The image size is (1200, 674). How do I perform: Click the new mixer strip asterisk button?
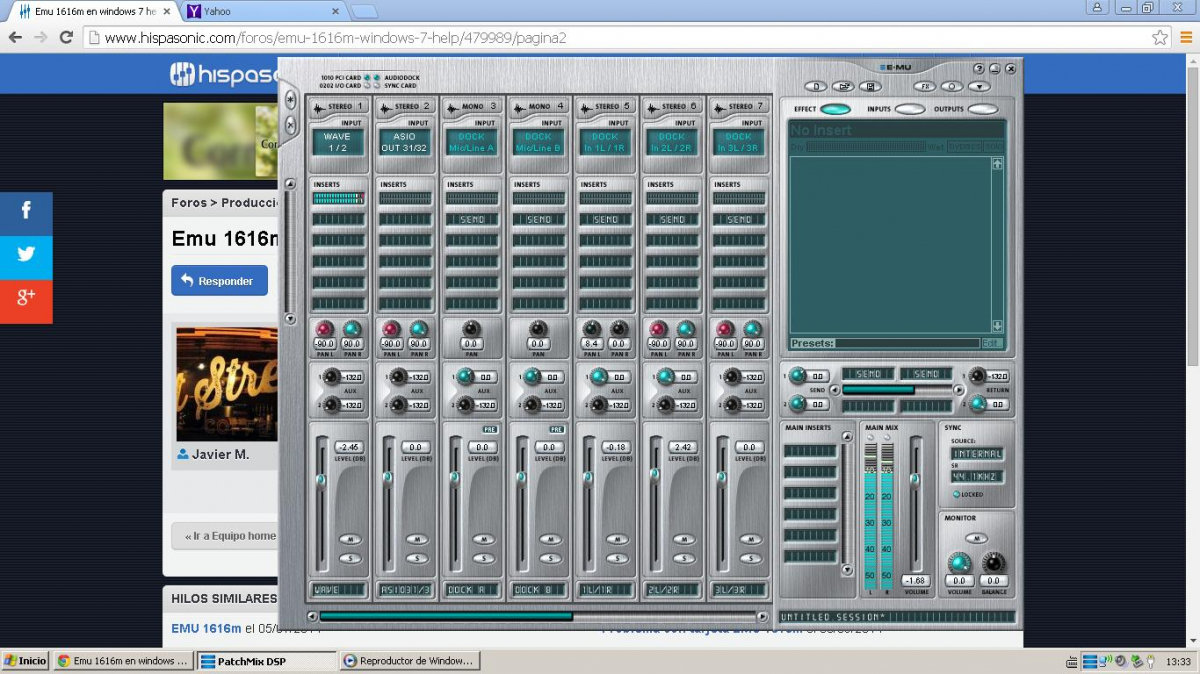[291, 101]
